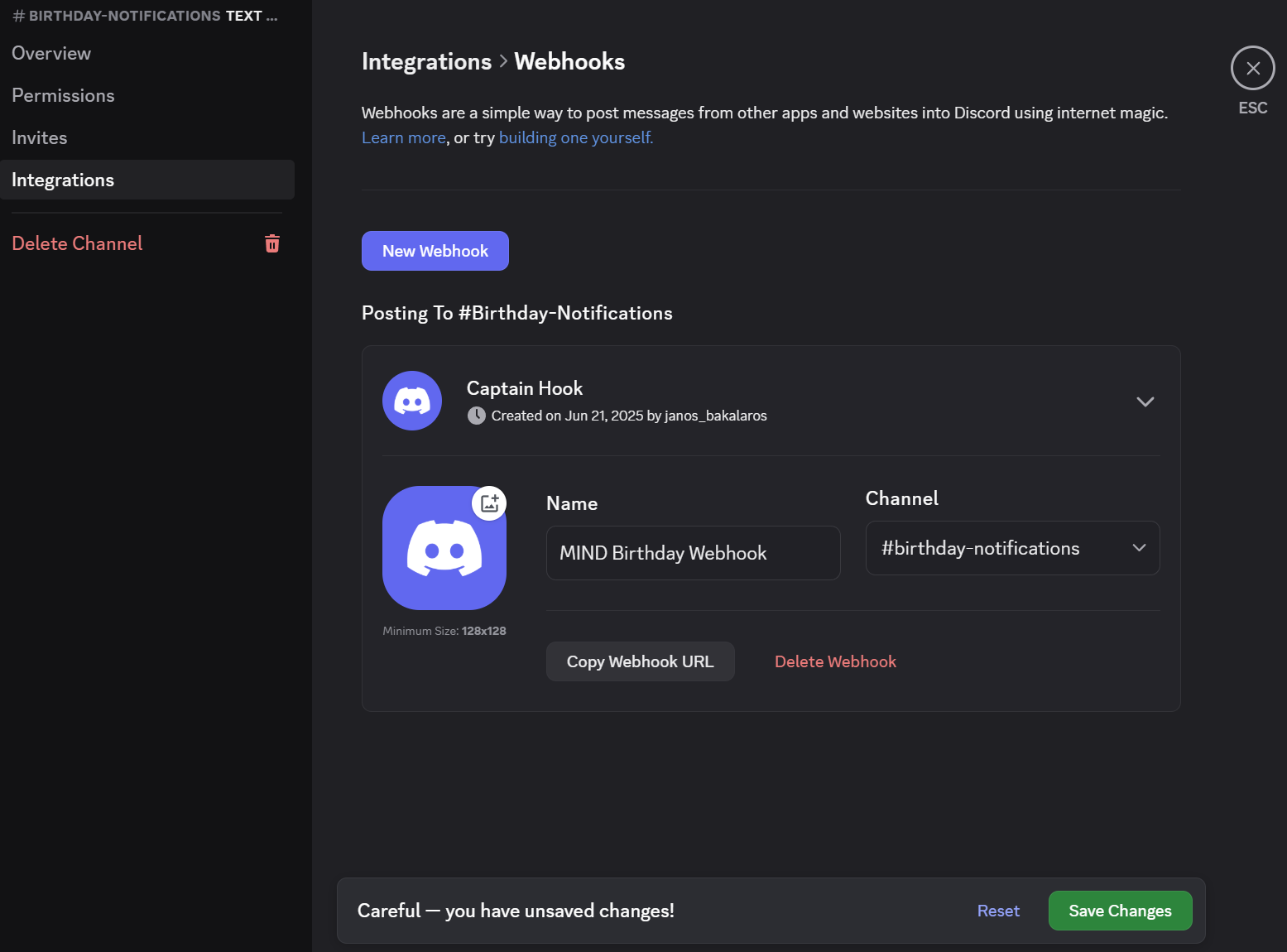Screen dimensions: 1287x952
Task: Create a New Webhook
Action: [x=435, y=251]
